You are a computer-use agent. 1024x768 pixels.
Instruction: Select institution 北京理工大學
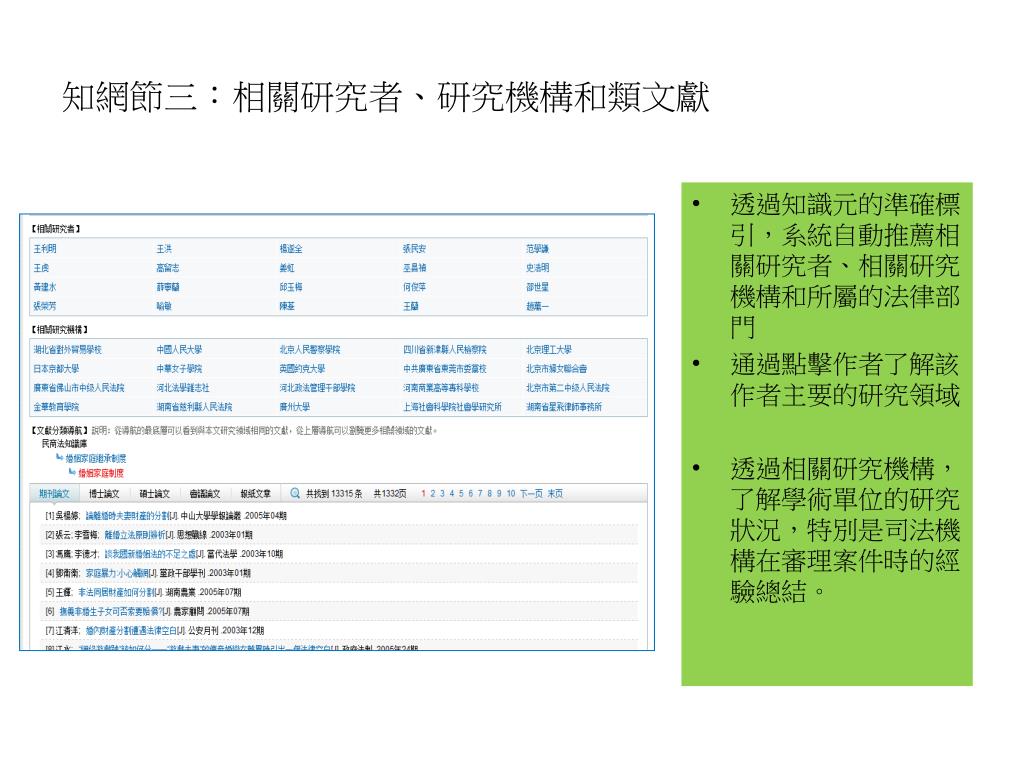coord(549,349)
